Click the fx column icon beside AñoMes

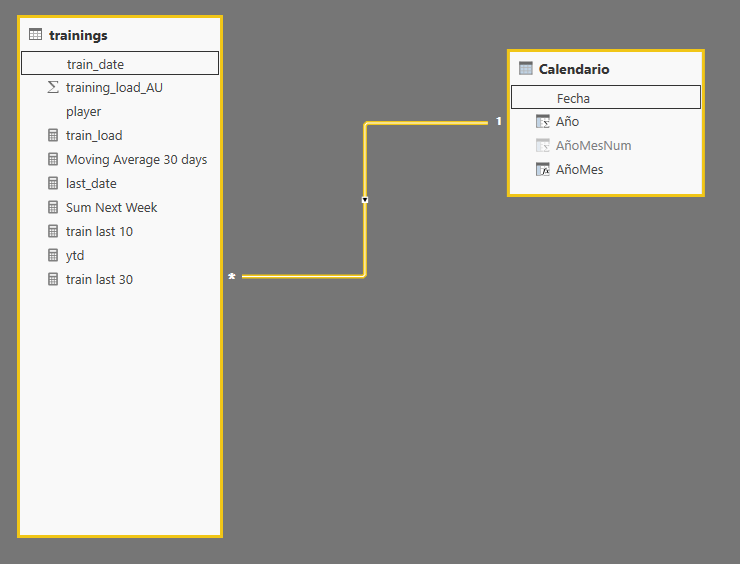click(543, 169)
